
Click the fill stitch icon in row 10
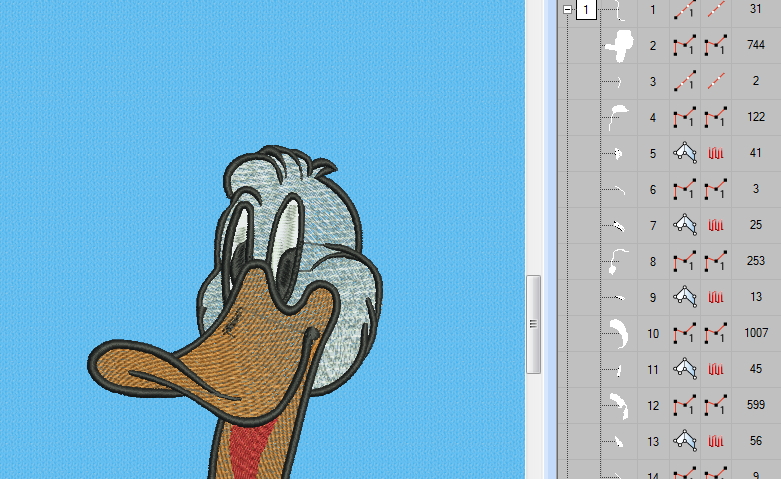pyautogui.click(x=716, y=333)
